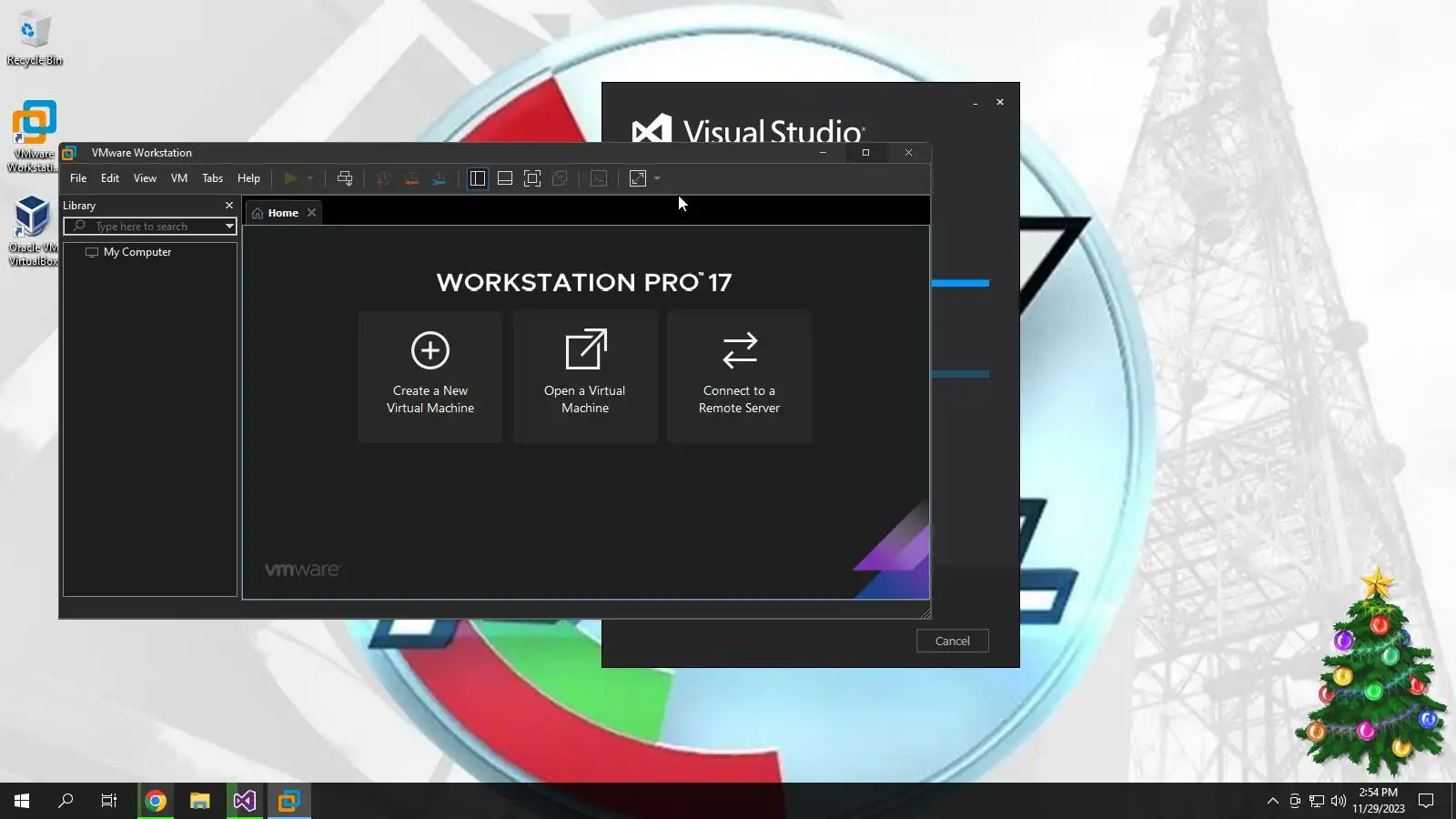This screenshot has width=1456, height=819.
Task: Click Cancel in the Visual Studio window
Action: pyautogui.click(x=953, y=641)
